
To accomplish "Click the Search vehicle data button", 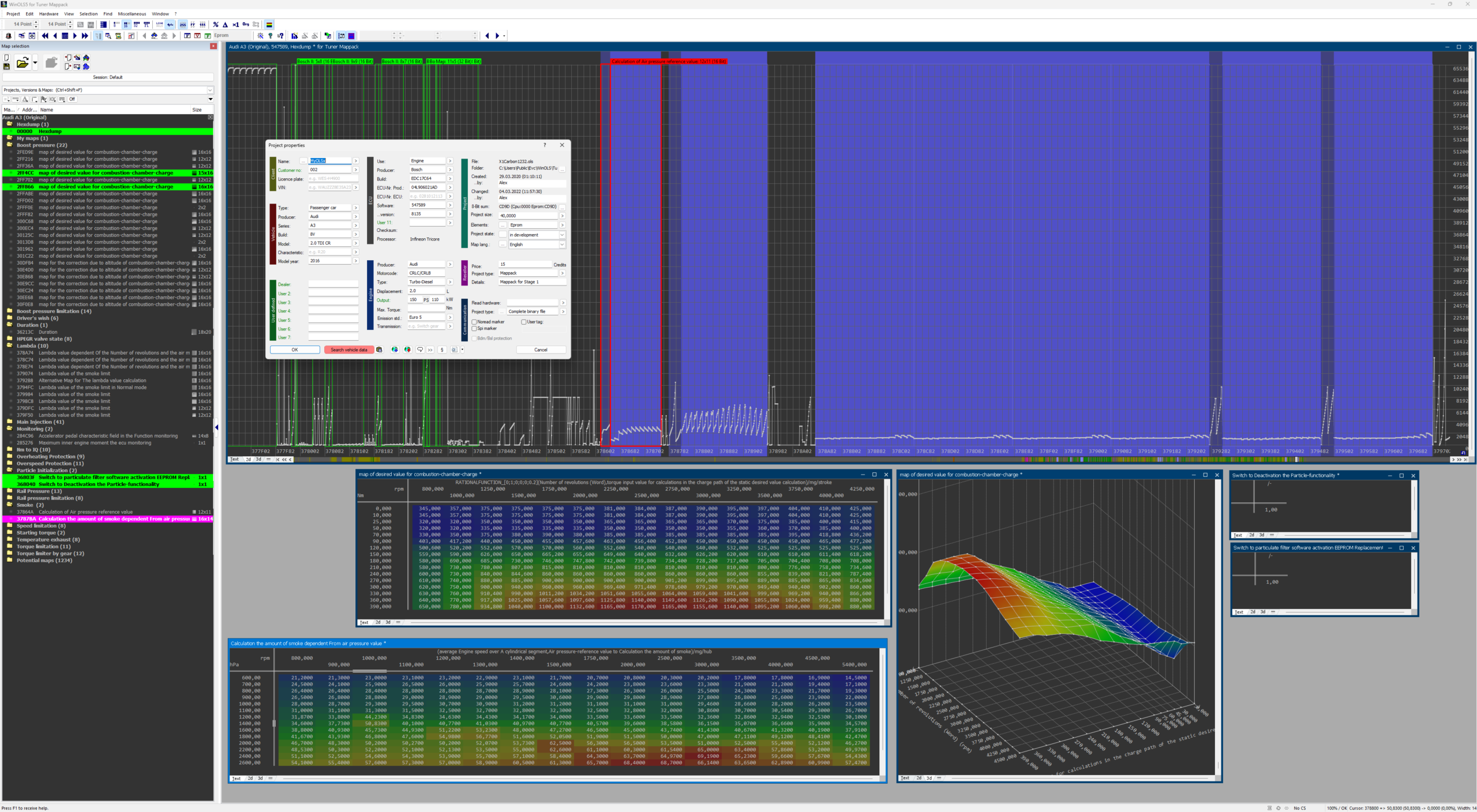I will (348, 349).
